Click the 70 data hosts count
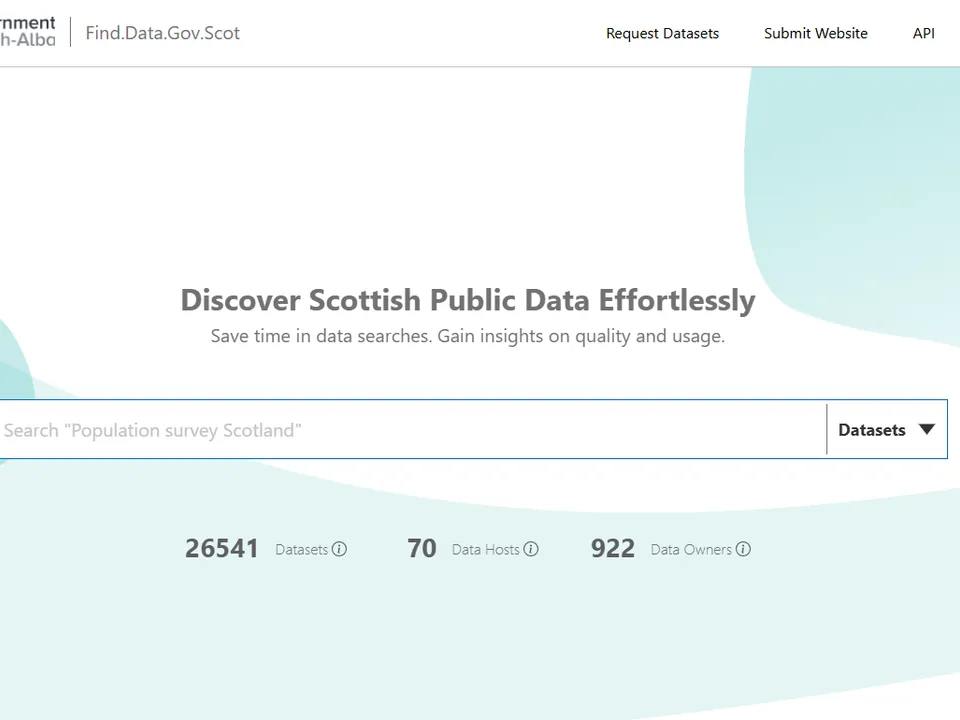Viewport: 960px width, 720px height. [x=422, y=549]
